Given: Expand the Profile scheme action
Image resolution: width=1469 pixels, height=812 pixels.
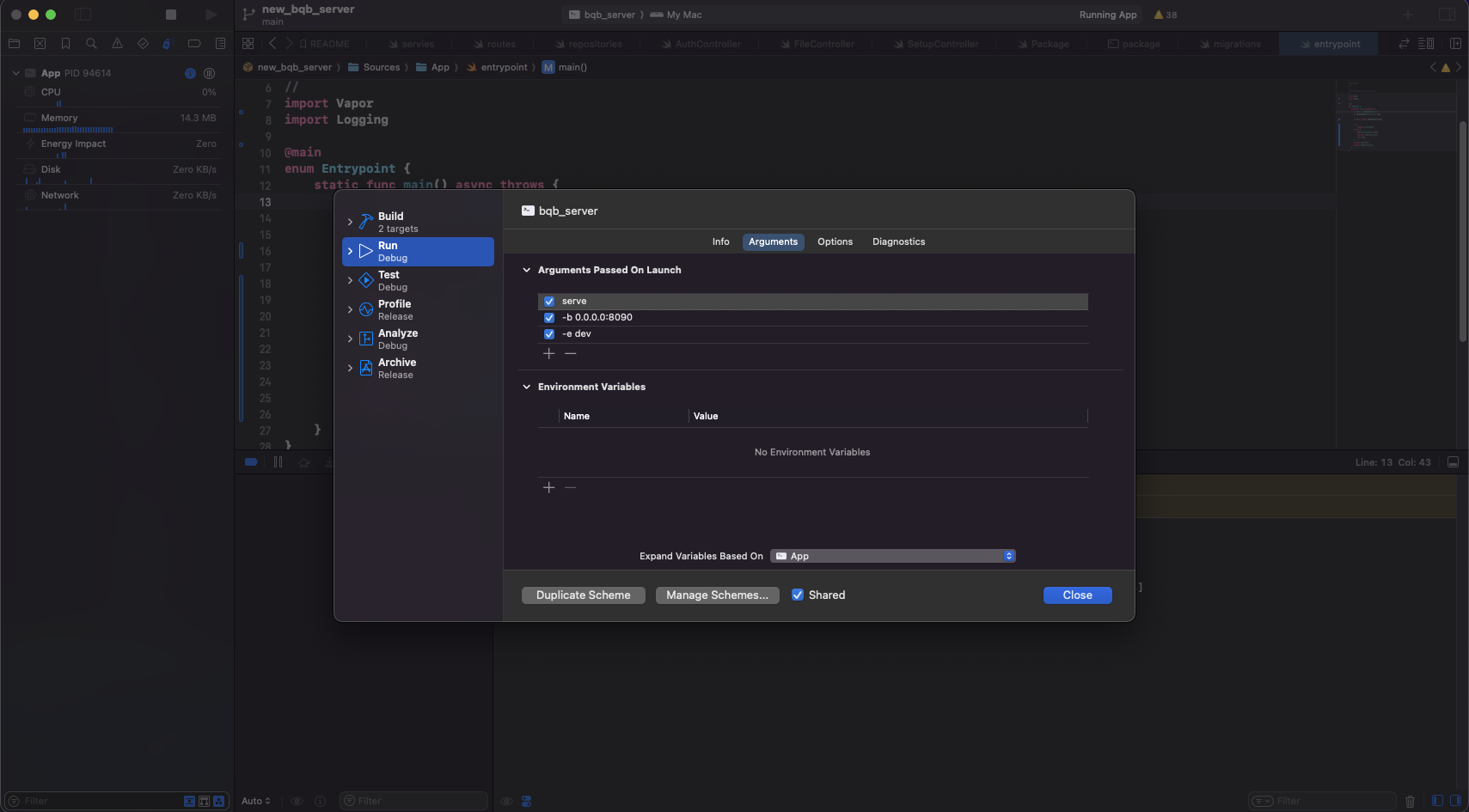Looking at the screenshot, I should 350,309.
